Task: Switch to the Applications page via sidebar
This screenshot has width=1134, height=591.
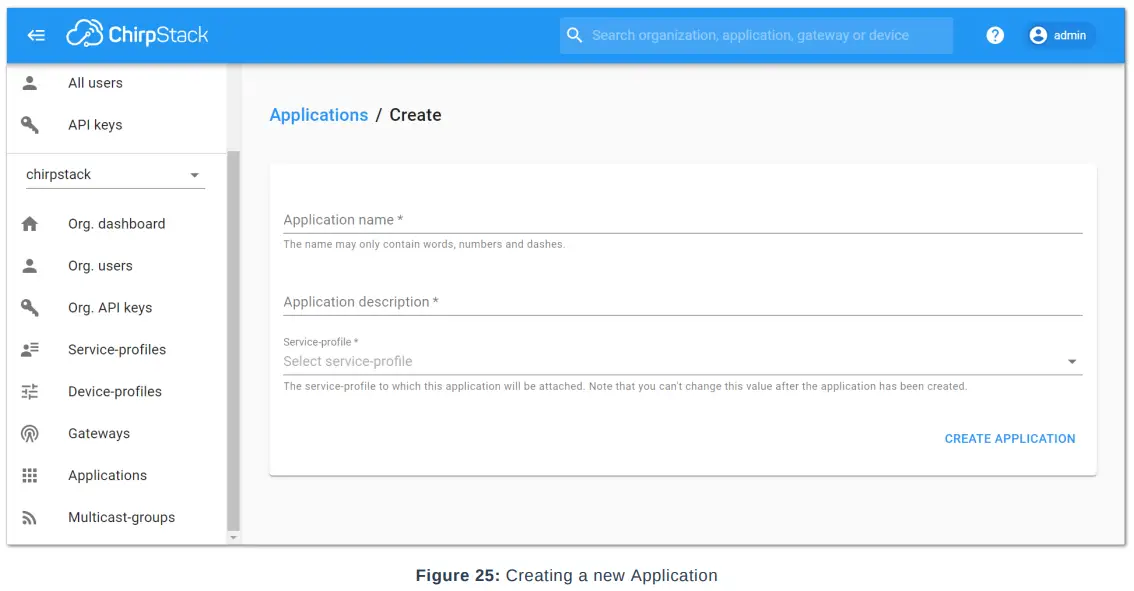Action: (107, 475)
